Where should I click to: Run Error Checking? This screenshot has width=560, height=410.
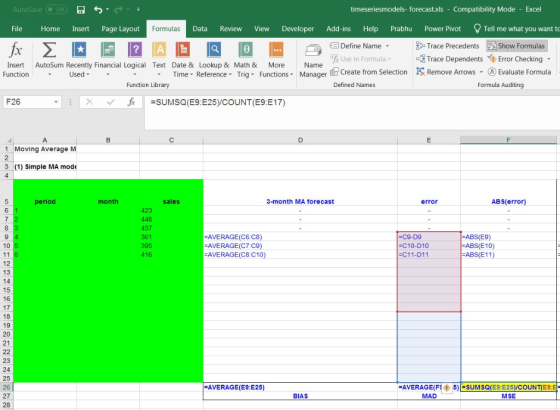pos(515,59)
